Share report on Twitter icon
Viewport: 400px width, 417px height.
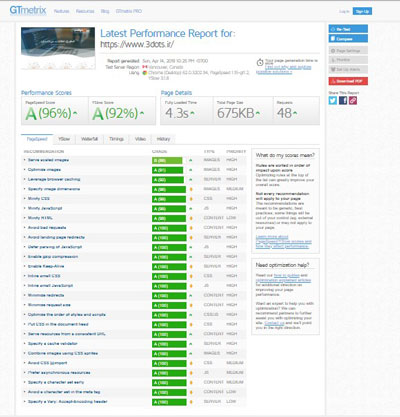coord(333,100)
